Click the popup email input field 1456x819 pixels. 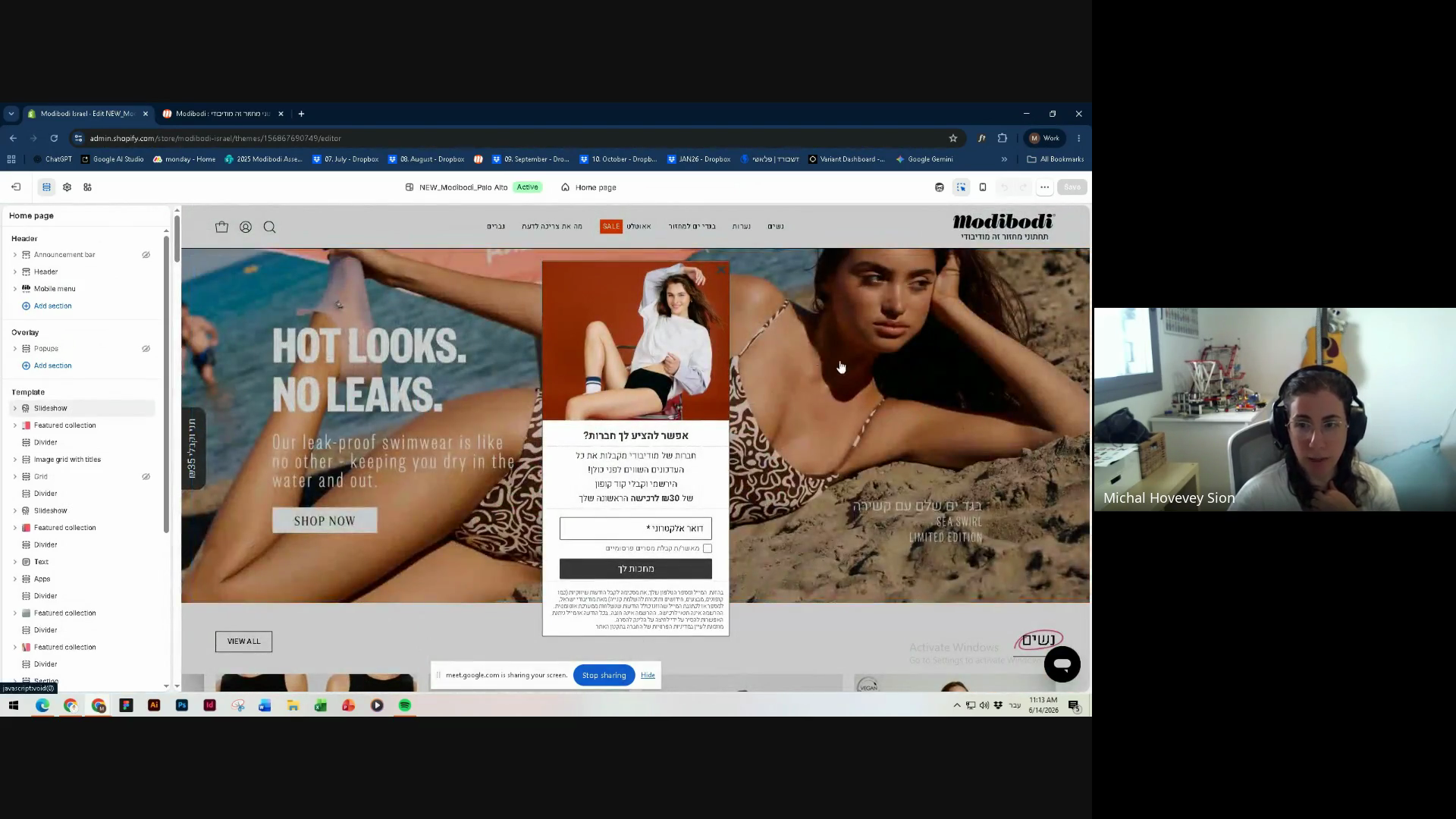click(x=635, y=529)
